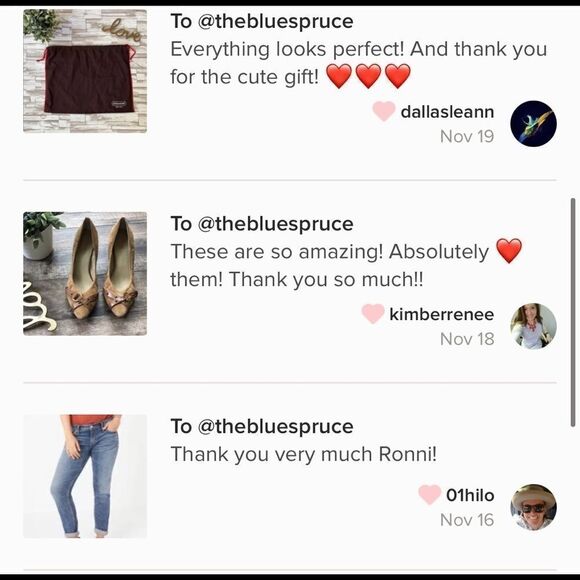Select the 'These are so amazing' comment text
This screenshot has width=580, height=580.
(346, 265)
